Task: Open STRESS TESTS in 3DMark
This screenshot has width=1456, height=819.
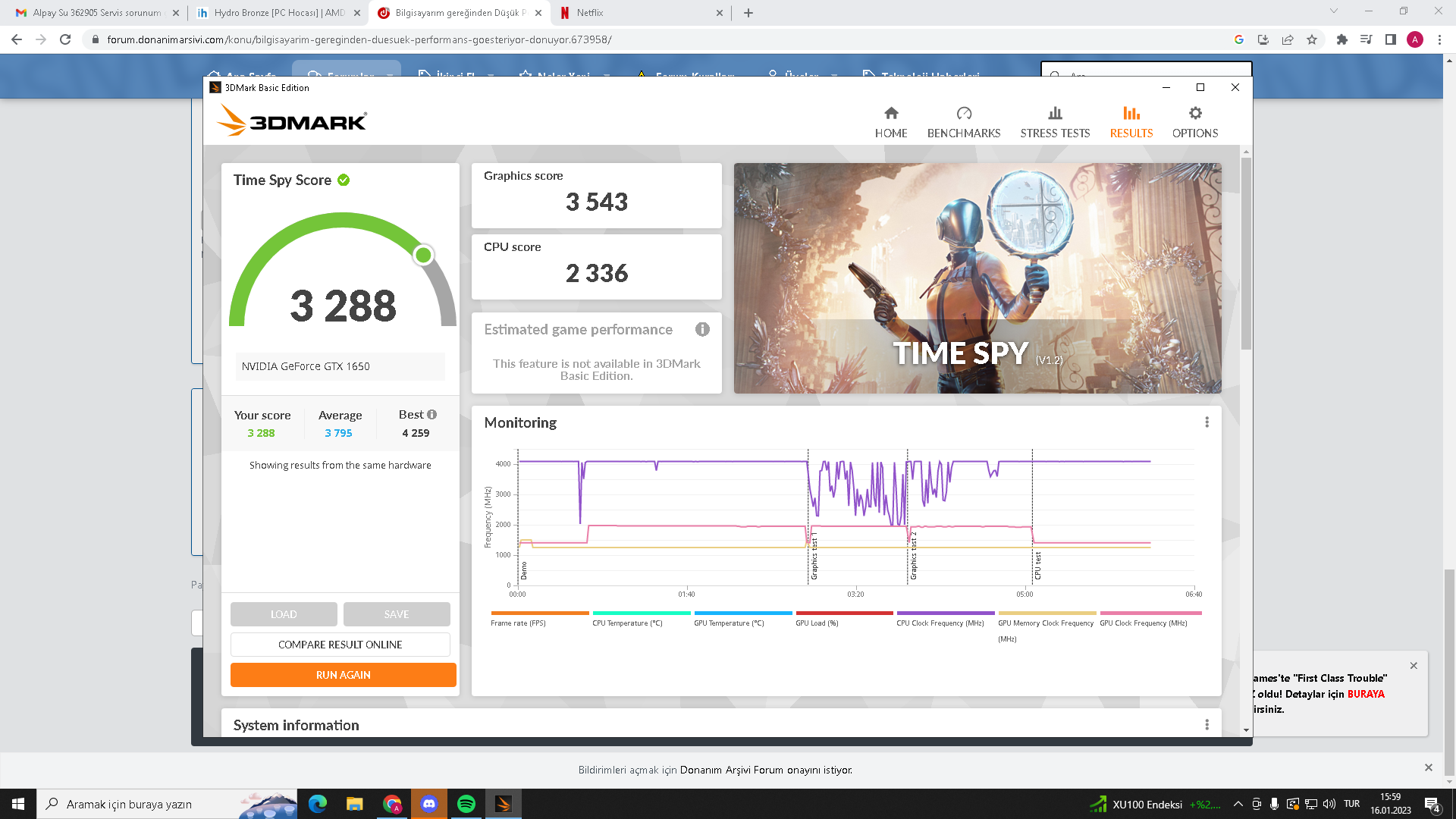Action: (1055, 122)
